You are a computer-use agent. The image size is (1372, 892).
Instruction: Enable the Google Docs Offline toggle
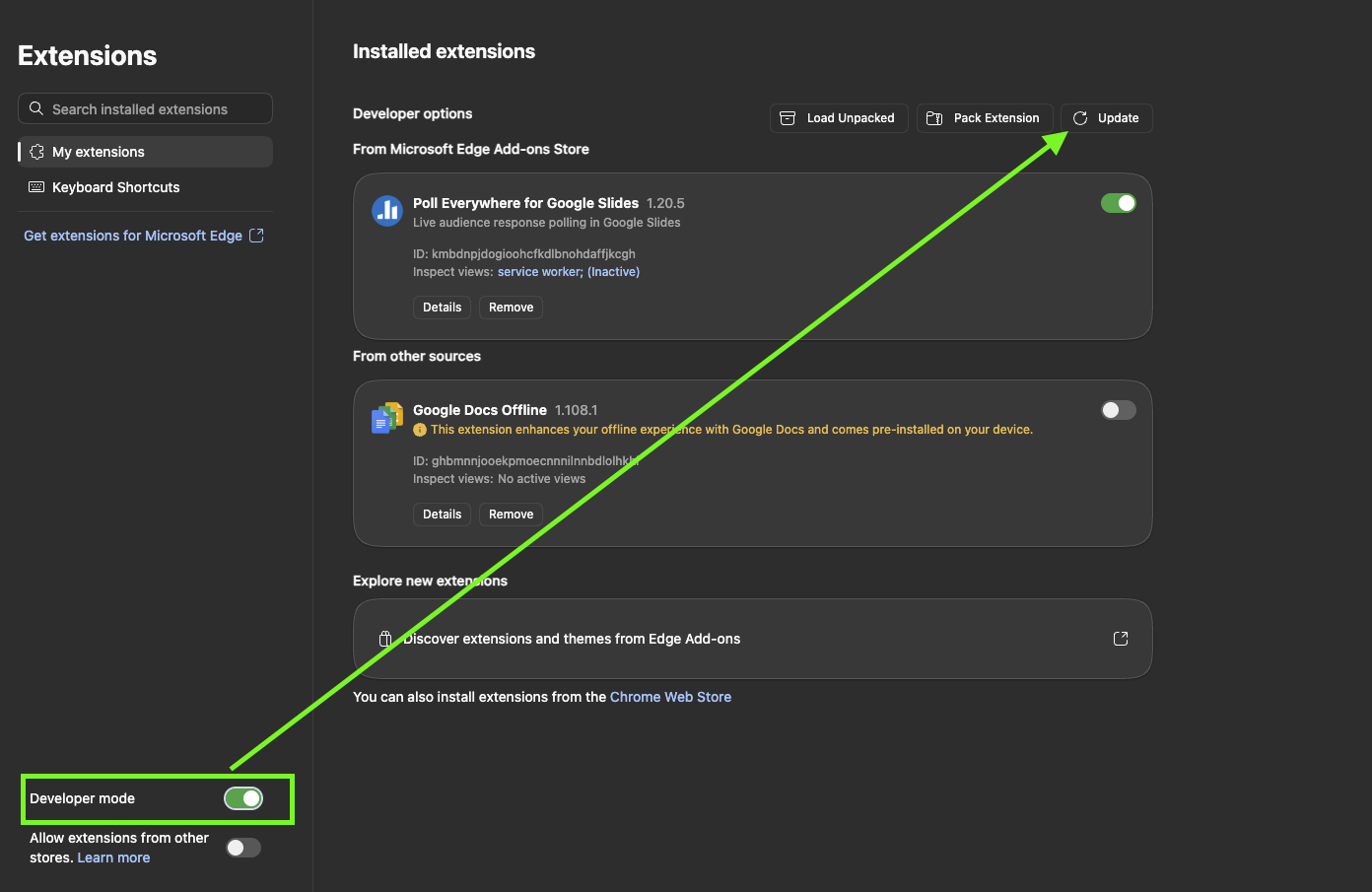1119,410
